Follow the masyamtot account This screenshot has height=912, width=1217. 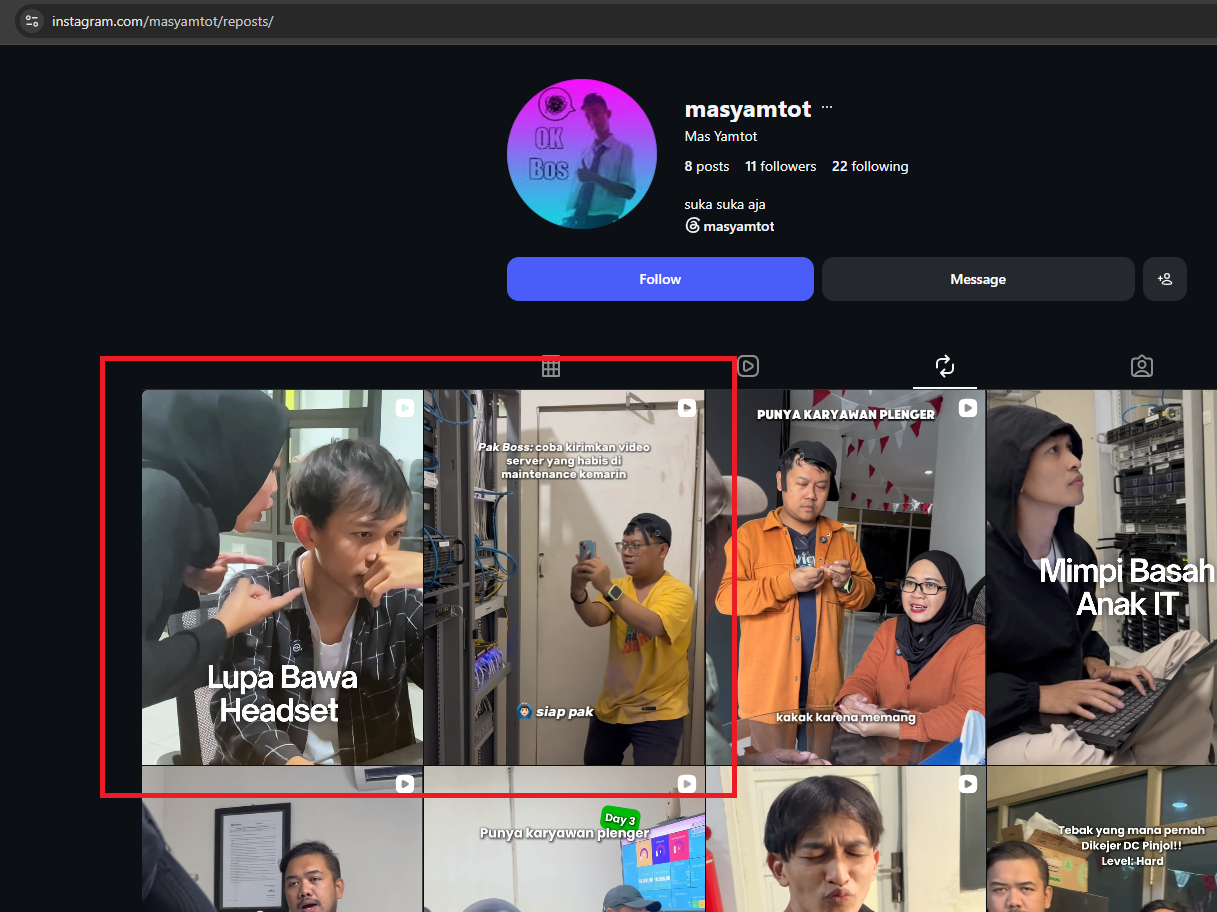click(660, 279)
